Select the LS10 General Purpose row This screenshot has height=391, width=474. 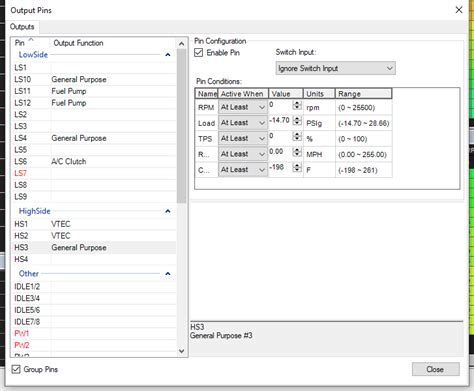(x=94, y=79)
